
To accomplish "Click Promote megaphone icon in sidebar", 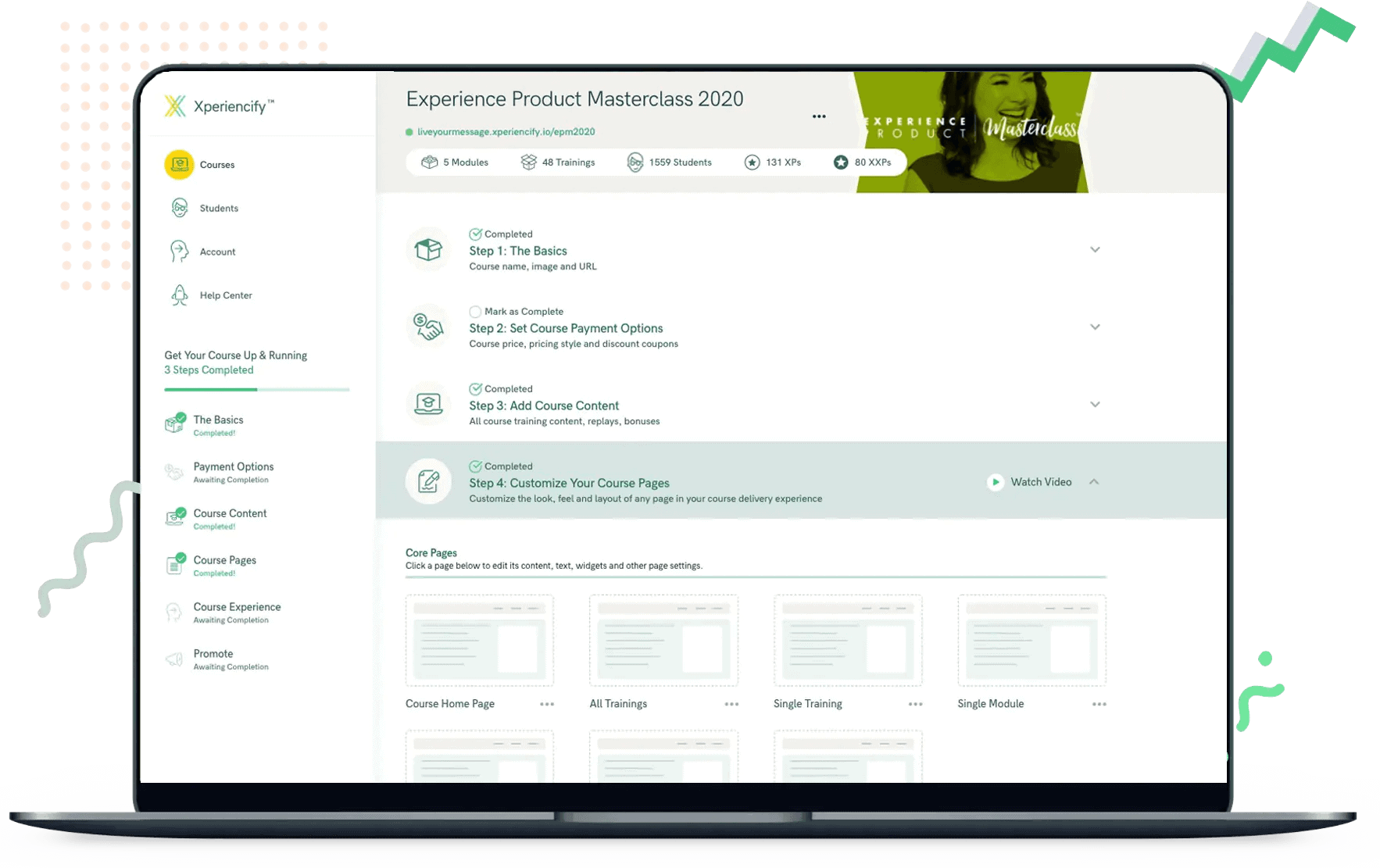I will (173, 659).
